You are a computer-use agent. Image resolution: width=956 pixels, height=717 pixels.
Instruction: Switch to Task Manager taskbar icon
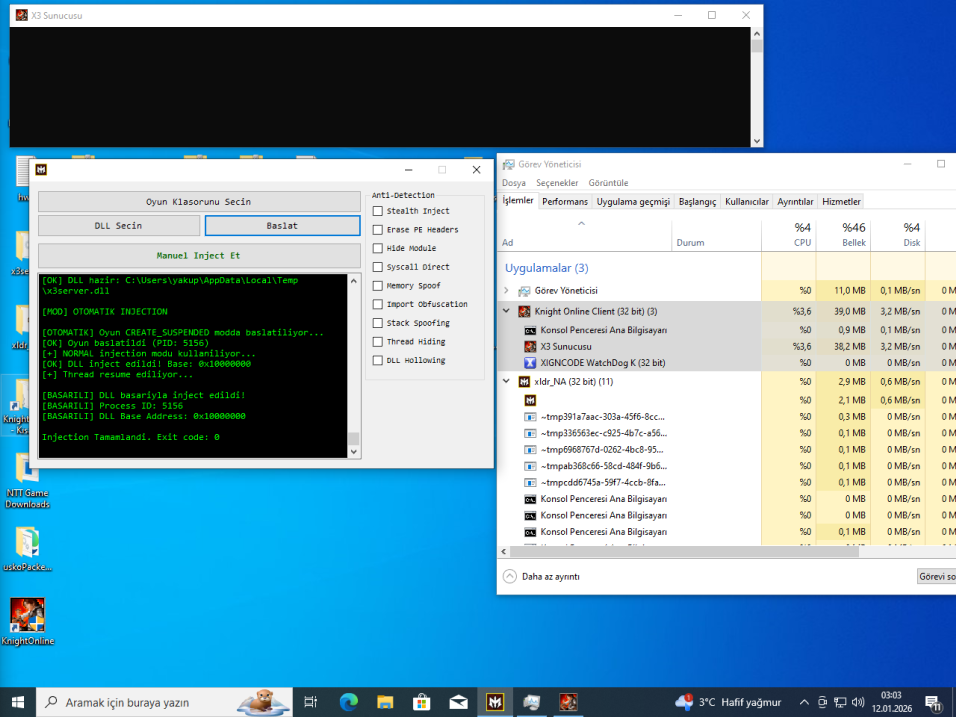click(532, 702)
